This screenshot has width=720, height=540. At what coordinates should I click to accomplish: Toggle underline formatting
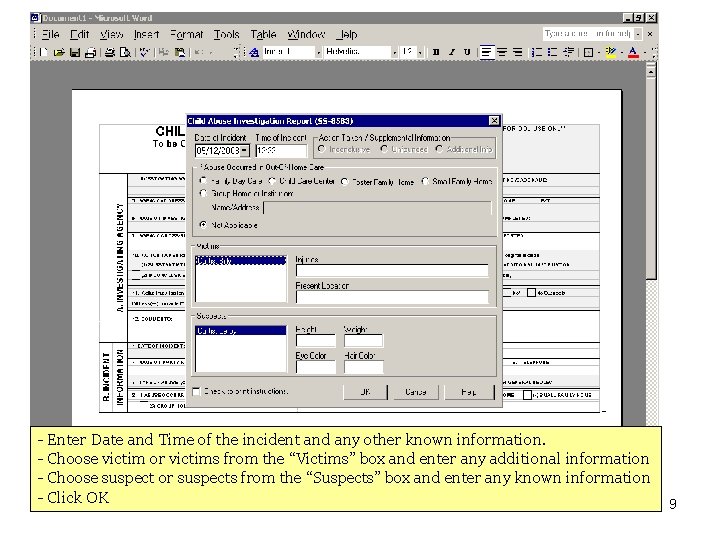click(467, 52)
